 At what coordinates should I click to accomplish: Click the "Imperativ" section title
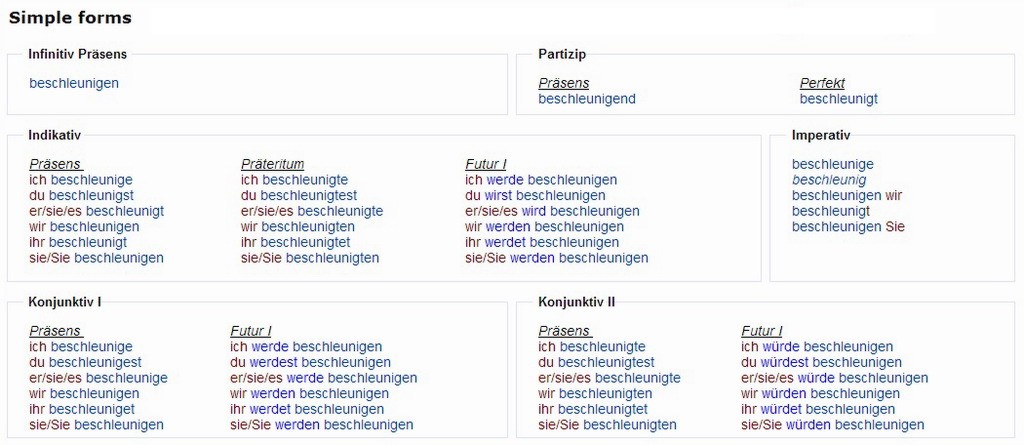820,134
